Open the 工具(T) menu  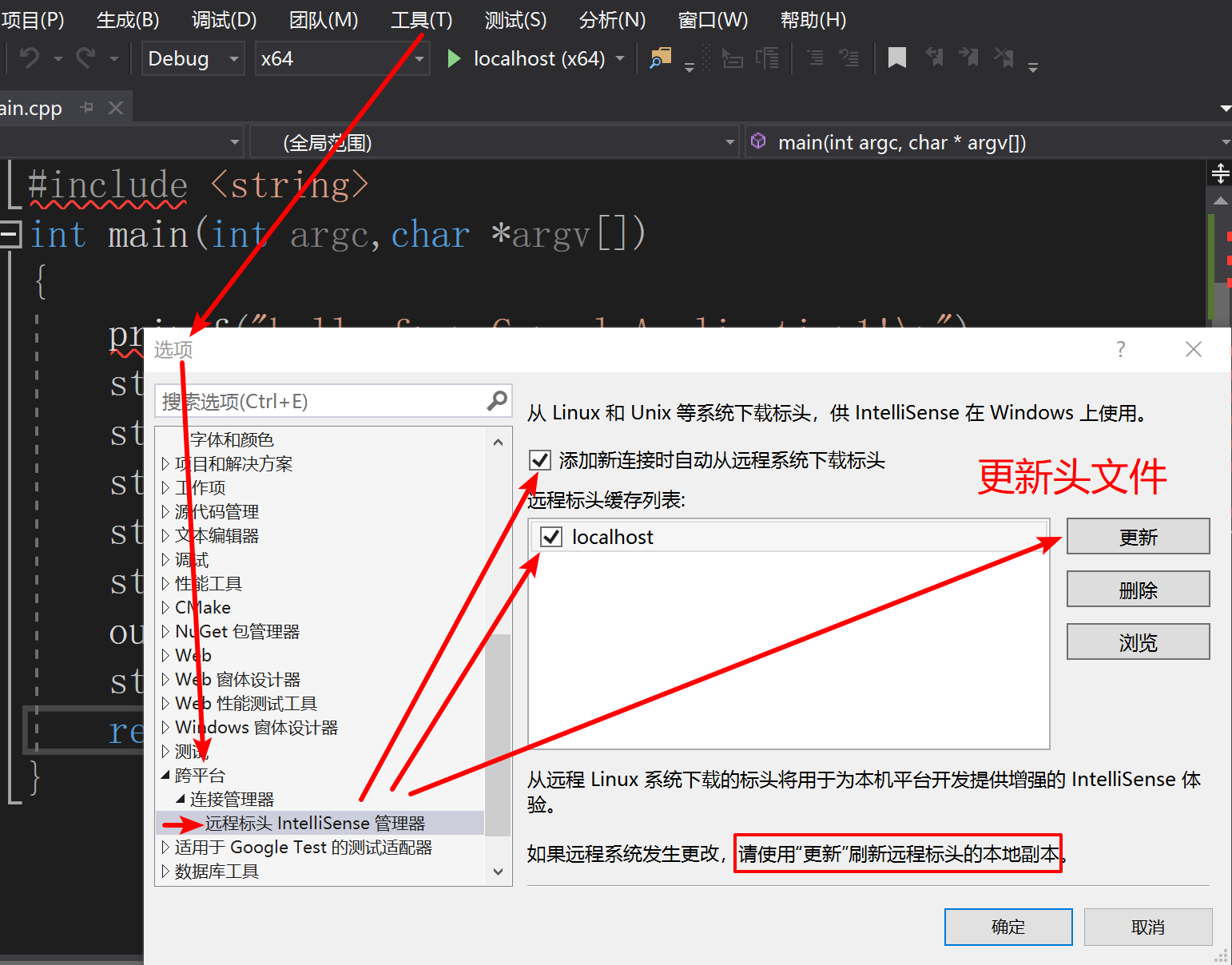click(421, 19)
